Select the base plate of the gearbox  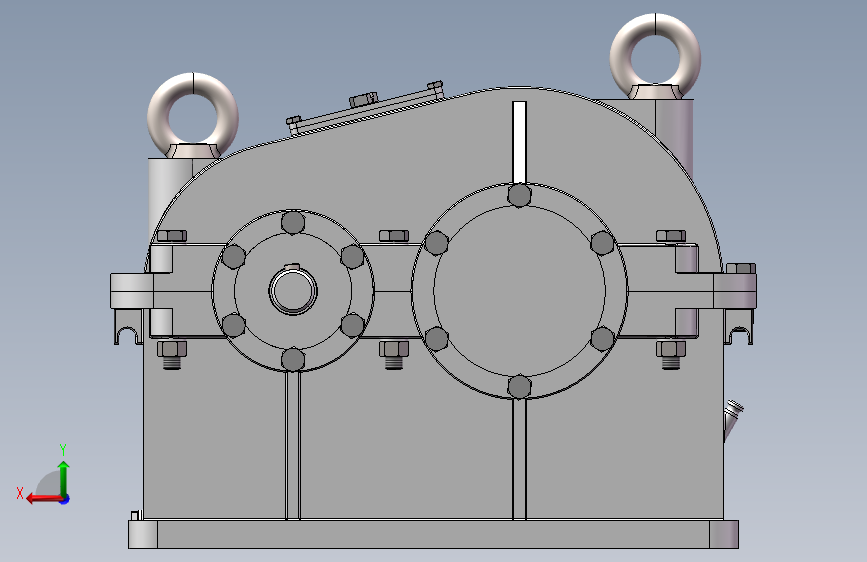[x=434, y=534]
